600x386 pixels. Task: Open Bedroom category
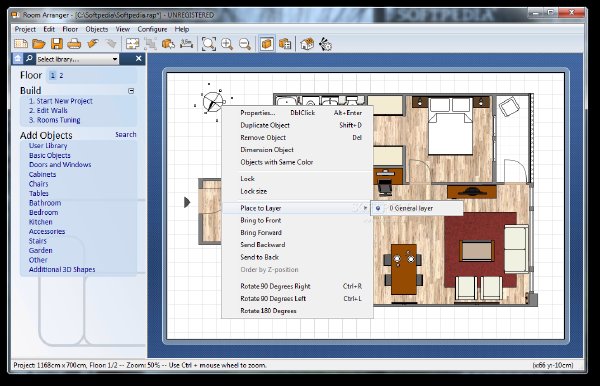click(x=44, y=212)
